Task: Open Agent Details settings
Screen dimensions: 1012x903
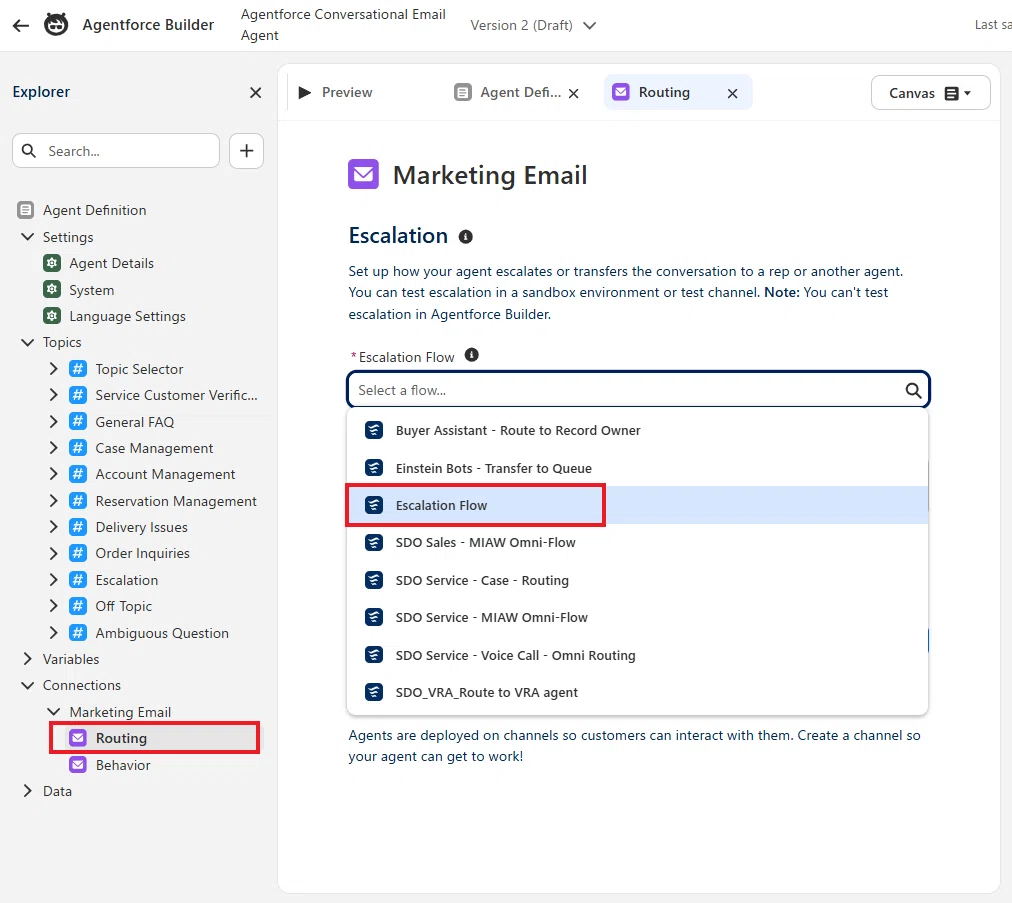Action: tap(111, 263)
